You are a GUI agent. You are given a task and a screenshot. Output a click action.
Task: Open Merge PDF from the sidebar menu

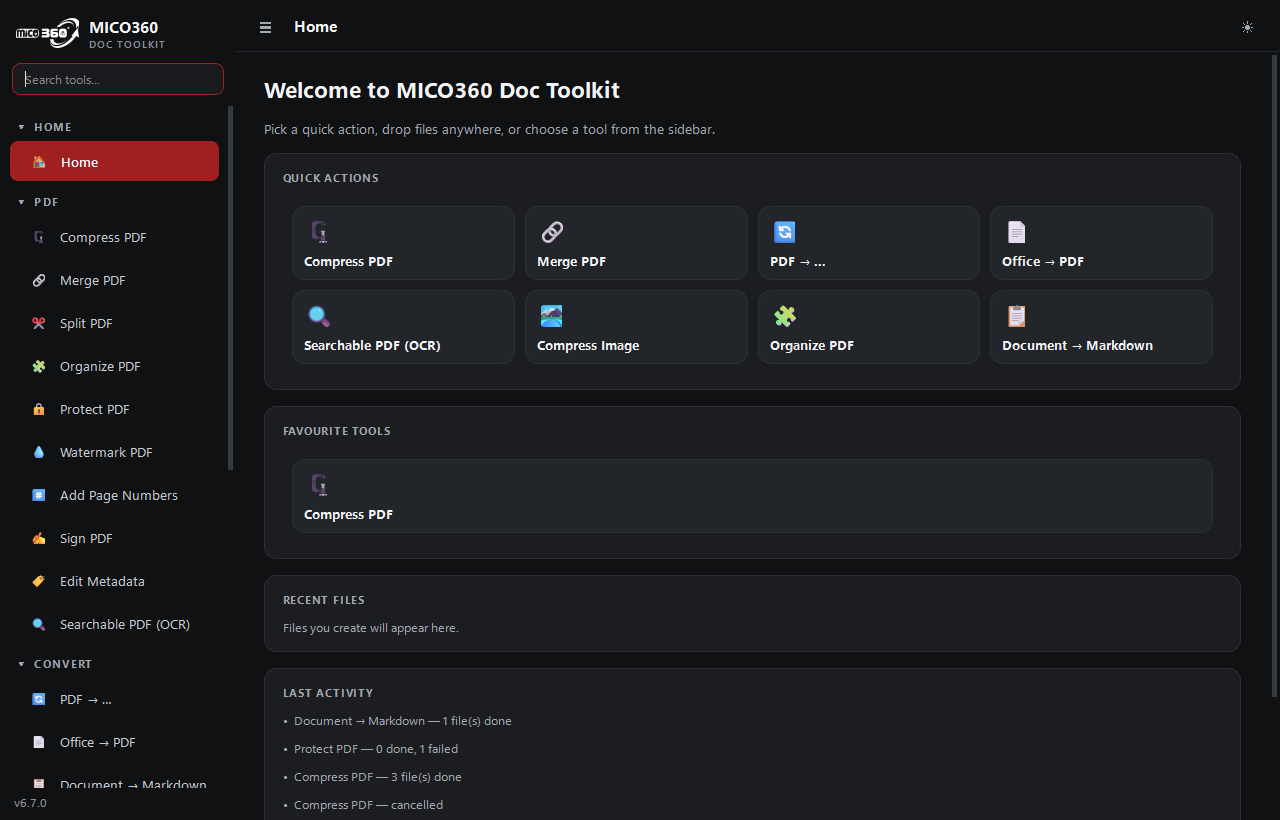click(114, 281)
